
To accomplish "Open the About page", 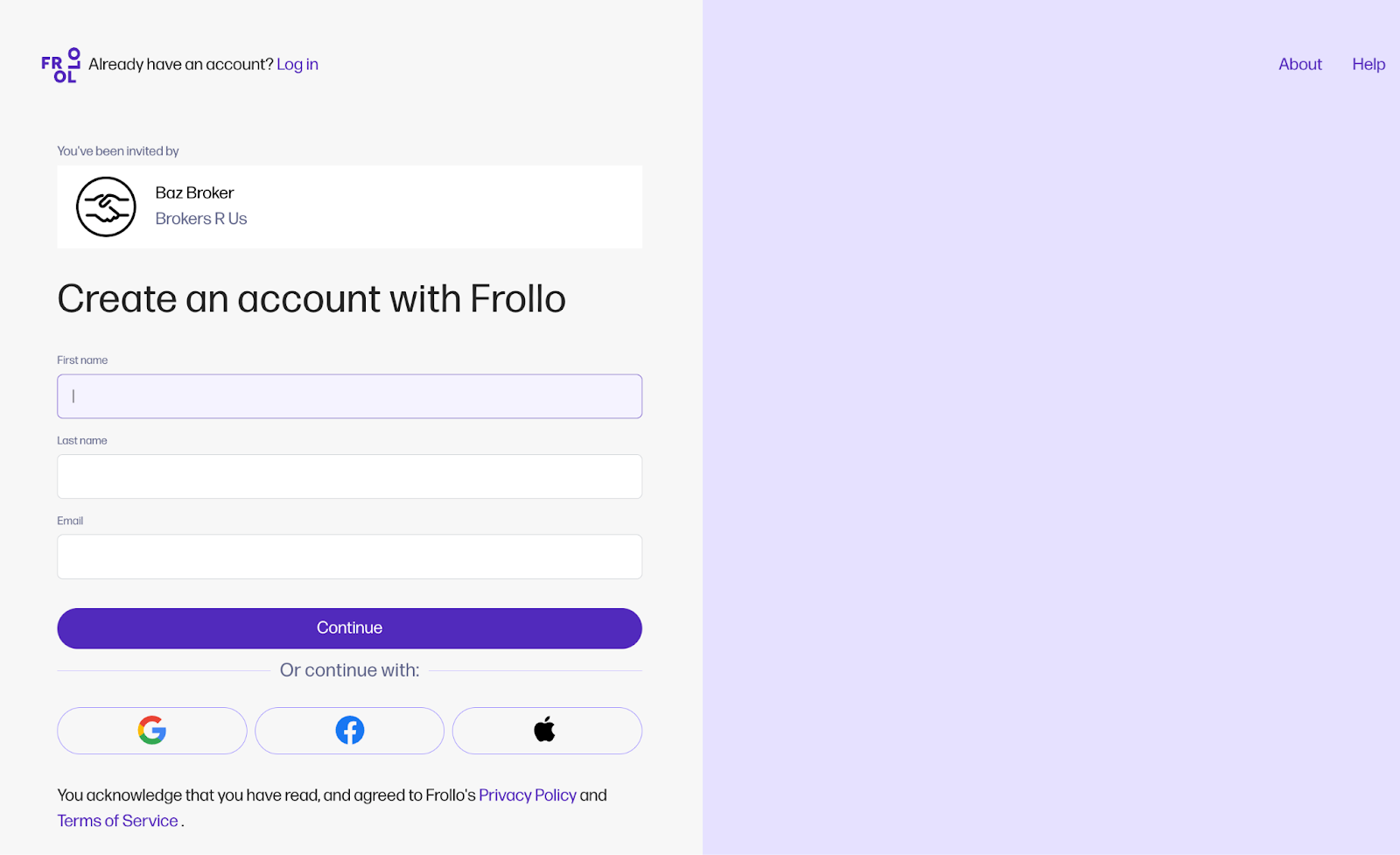I will tap(1299, 65).
